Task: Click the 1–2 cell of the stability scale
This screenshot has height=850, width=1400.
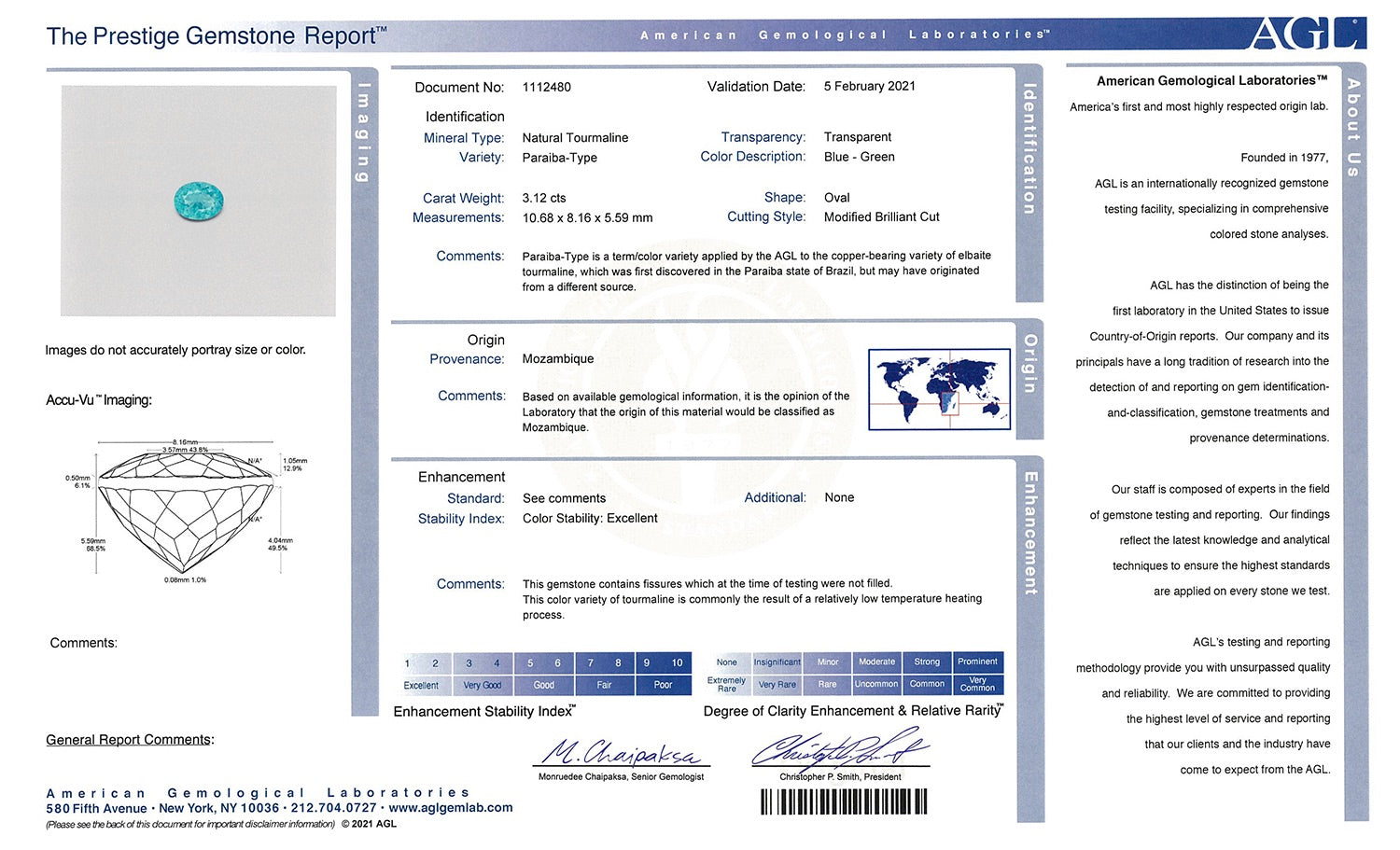Action: coord(421,662)
